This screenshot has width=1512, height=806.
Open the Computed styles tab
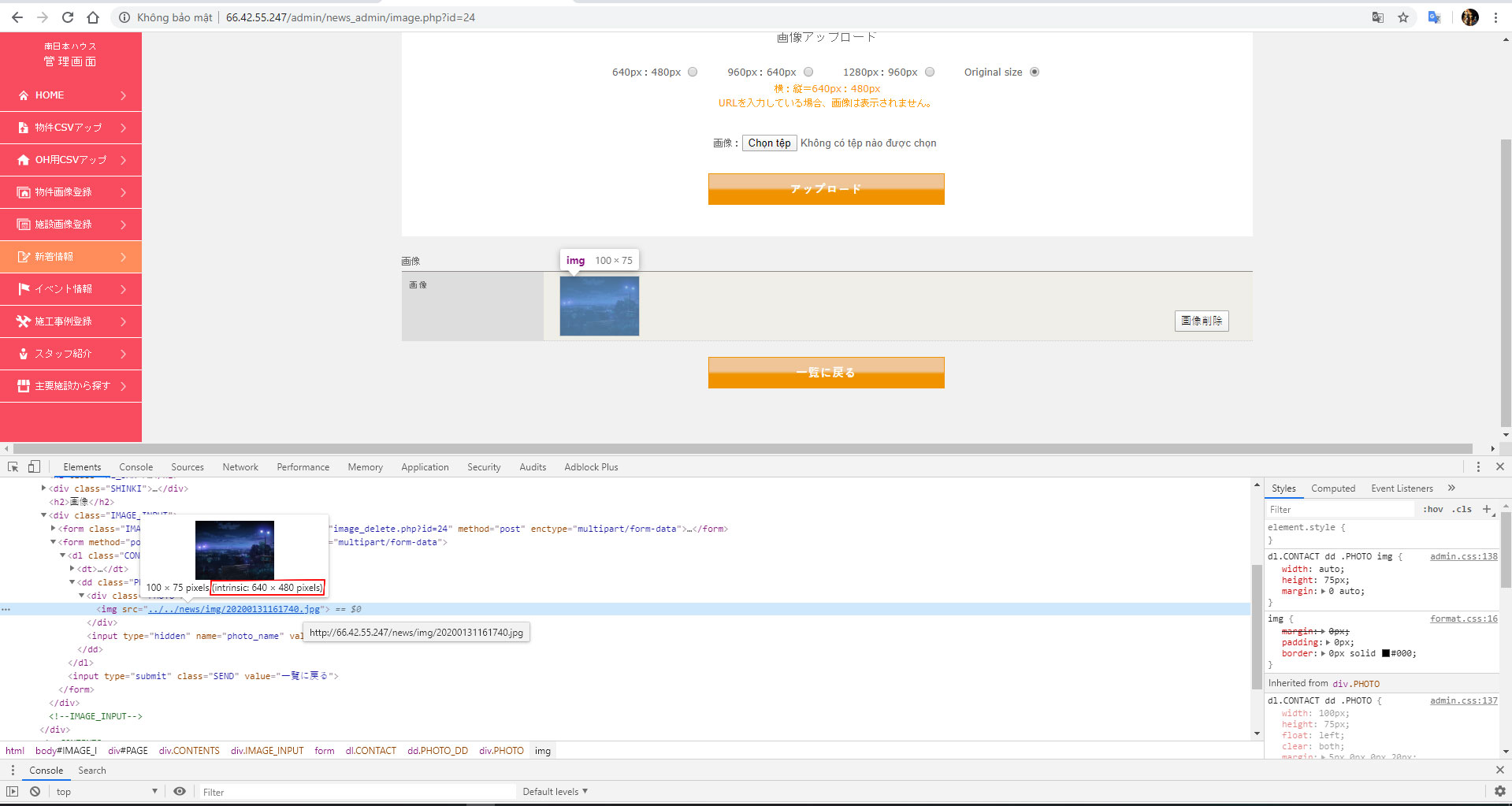point(1332,488)
